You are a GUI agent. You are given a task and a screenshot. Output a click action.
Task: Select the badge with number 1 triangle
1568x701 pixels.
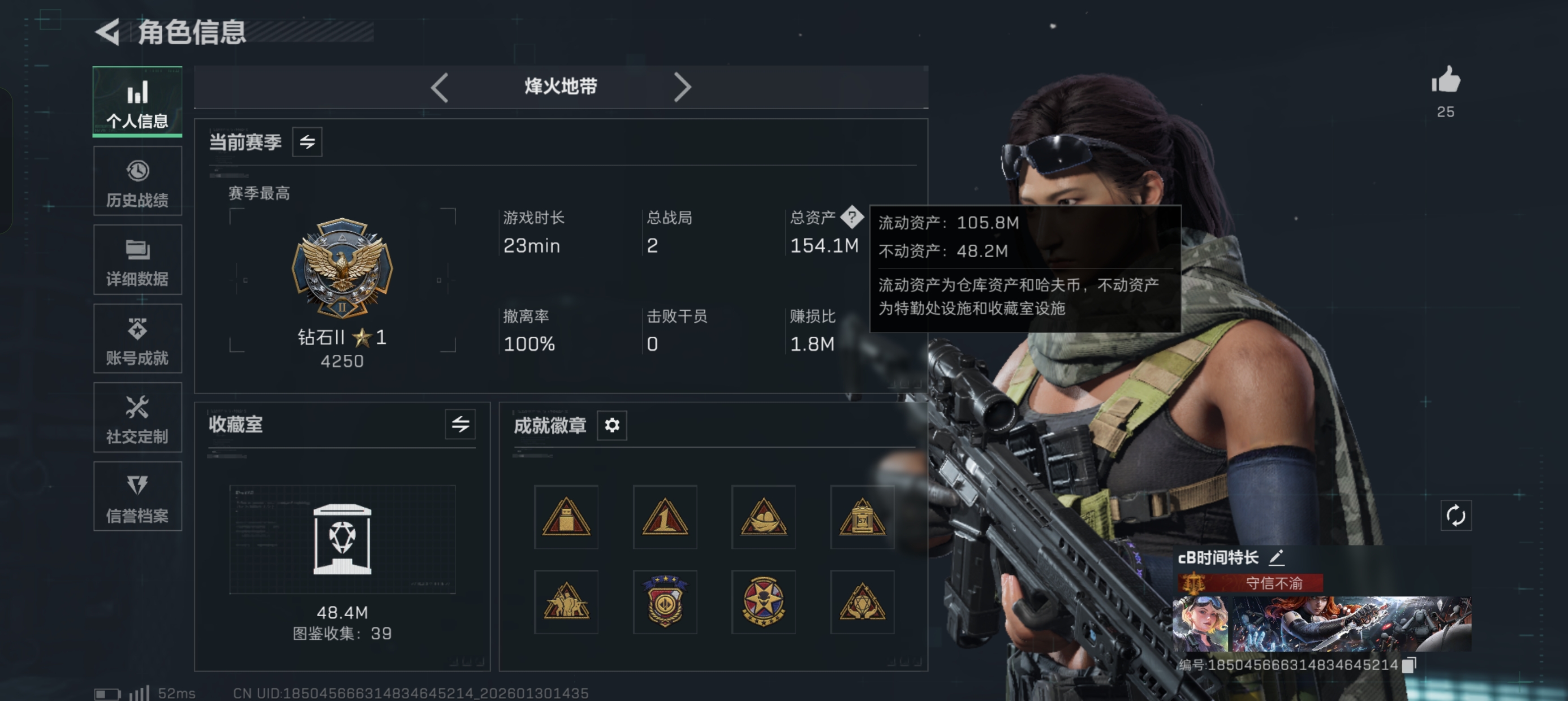click(665, 517)
